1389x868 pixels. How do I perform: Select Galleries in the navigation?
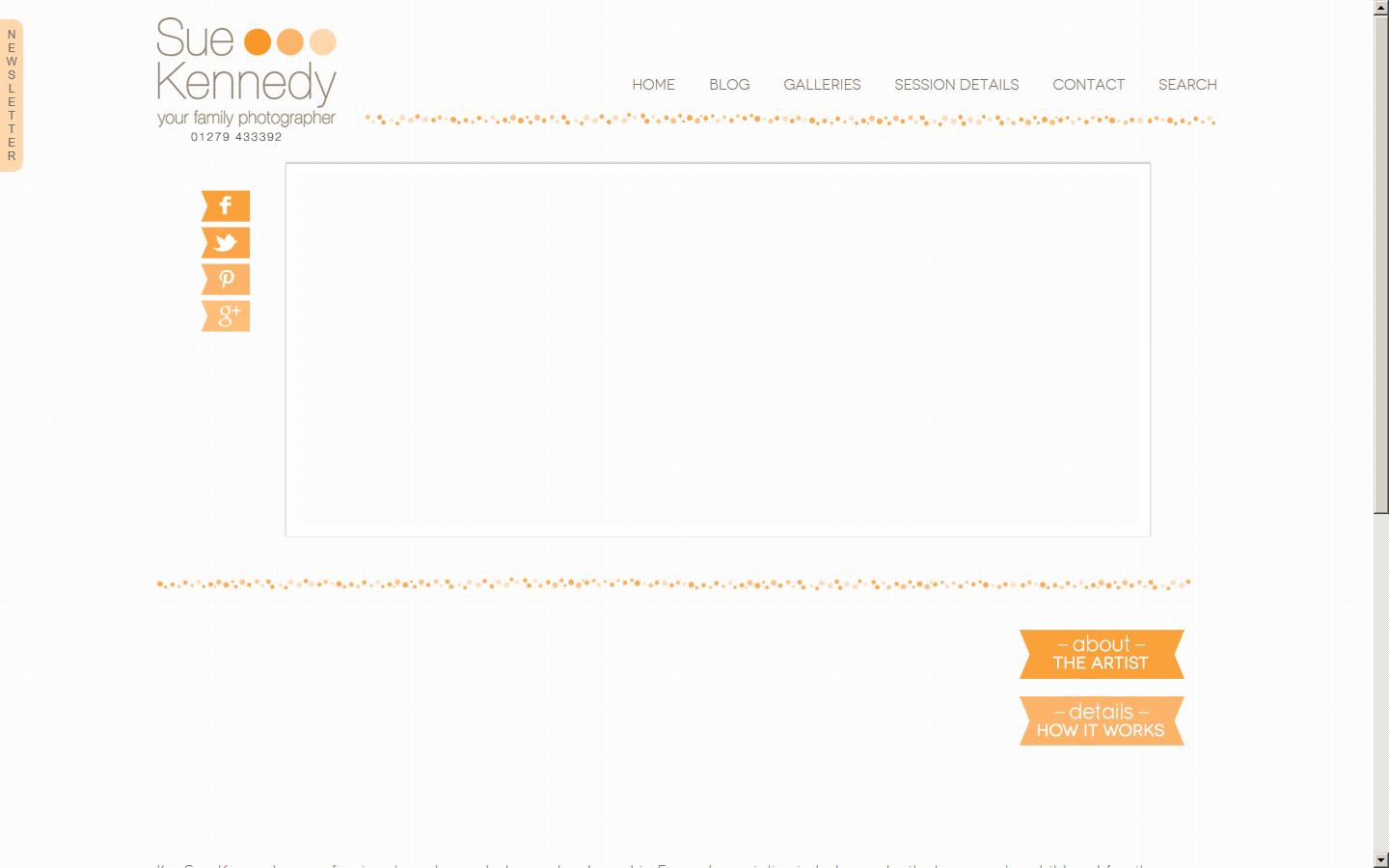[x=822, y=85]
